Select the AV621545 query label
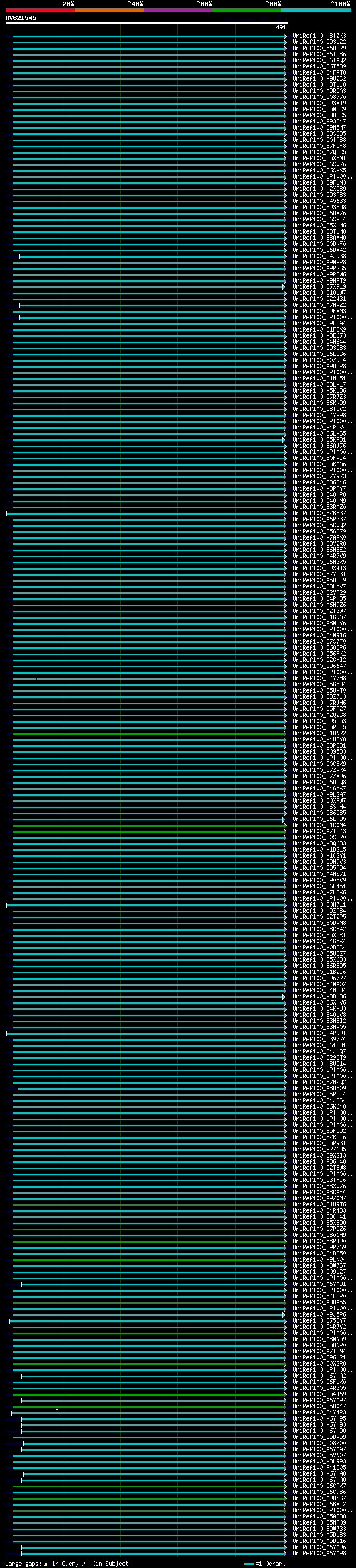Image resolution: width=356 pixels, height=1568 pixels. tap(21, 18)
